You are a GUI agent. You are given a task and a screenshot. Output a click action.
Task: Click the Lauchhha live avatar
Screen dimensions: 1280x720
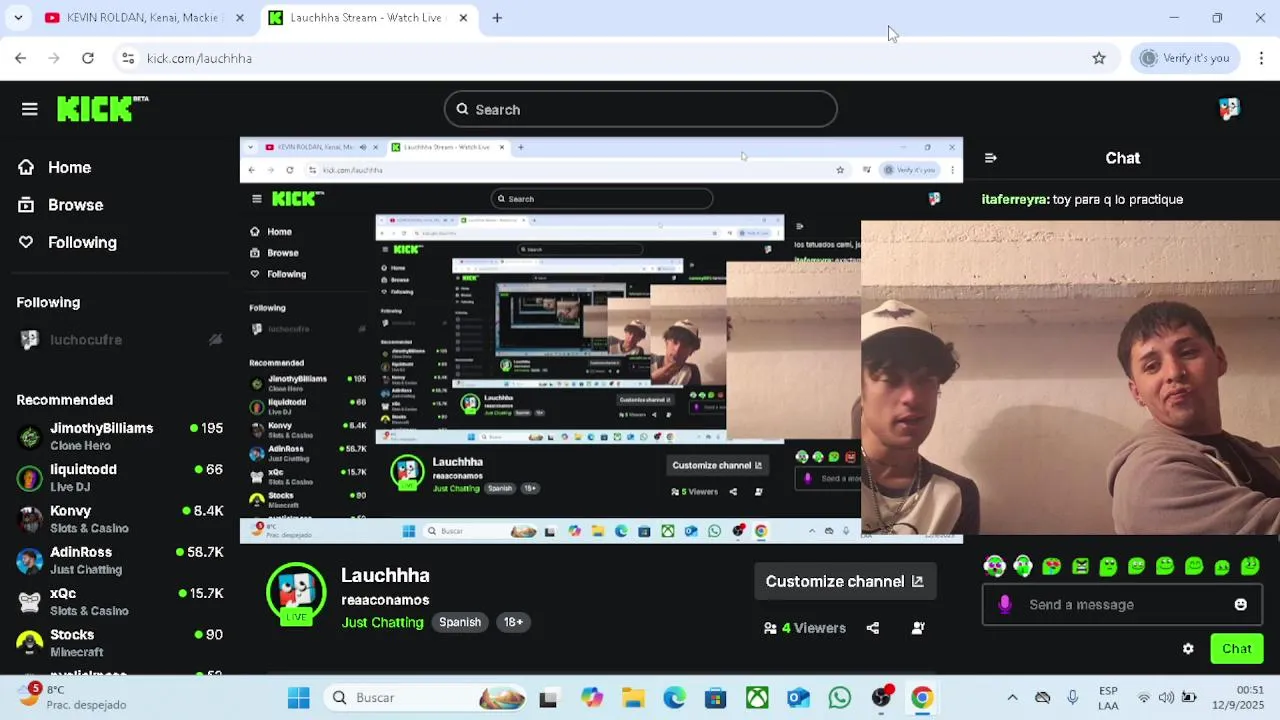pos(296,592)
